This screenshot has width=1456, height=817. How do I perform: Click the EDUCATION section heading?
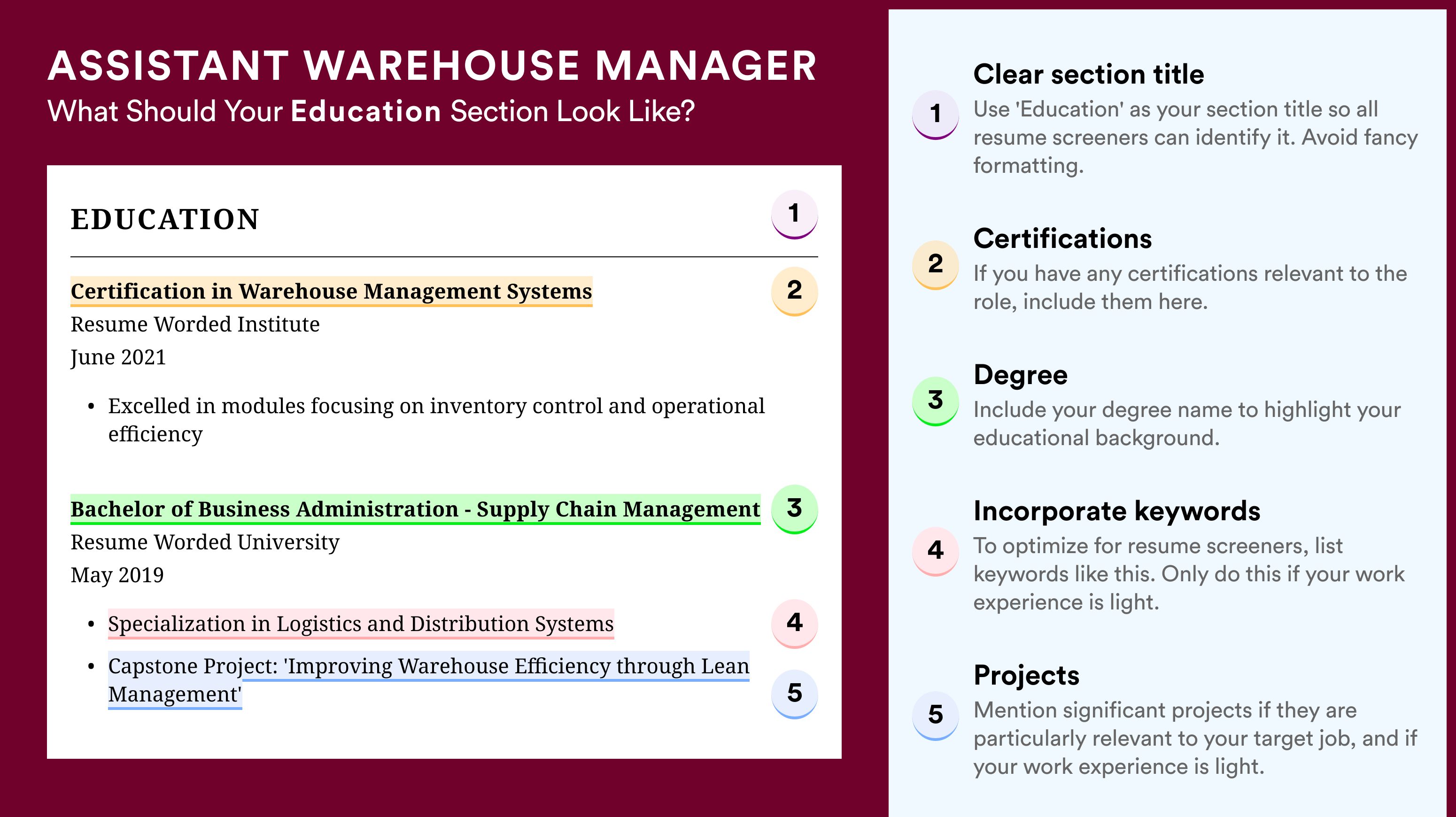coord(165,219)
